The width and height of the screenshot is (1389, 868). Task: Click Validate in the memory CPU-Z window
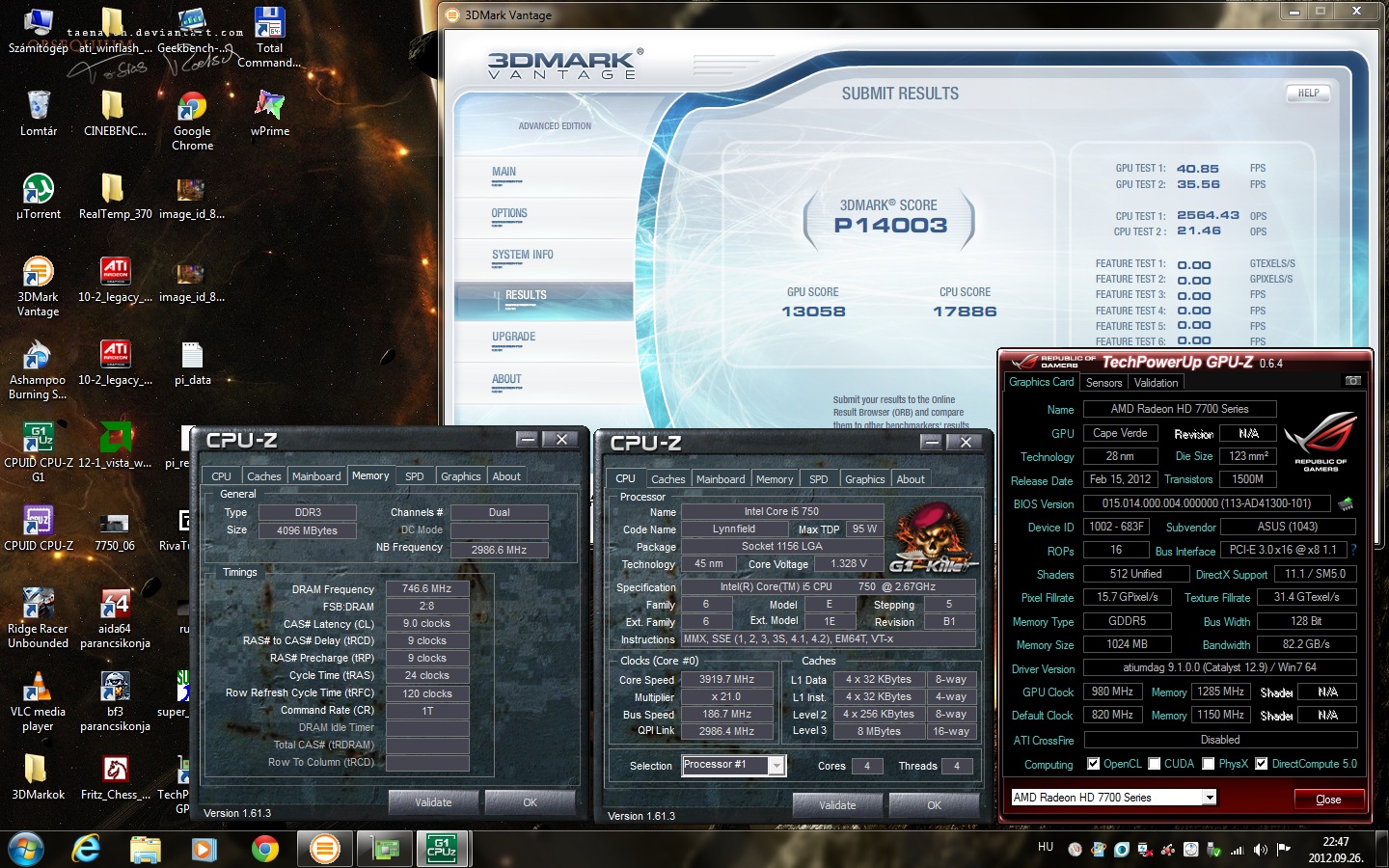433,802
